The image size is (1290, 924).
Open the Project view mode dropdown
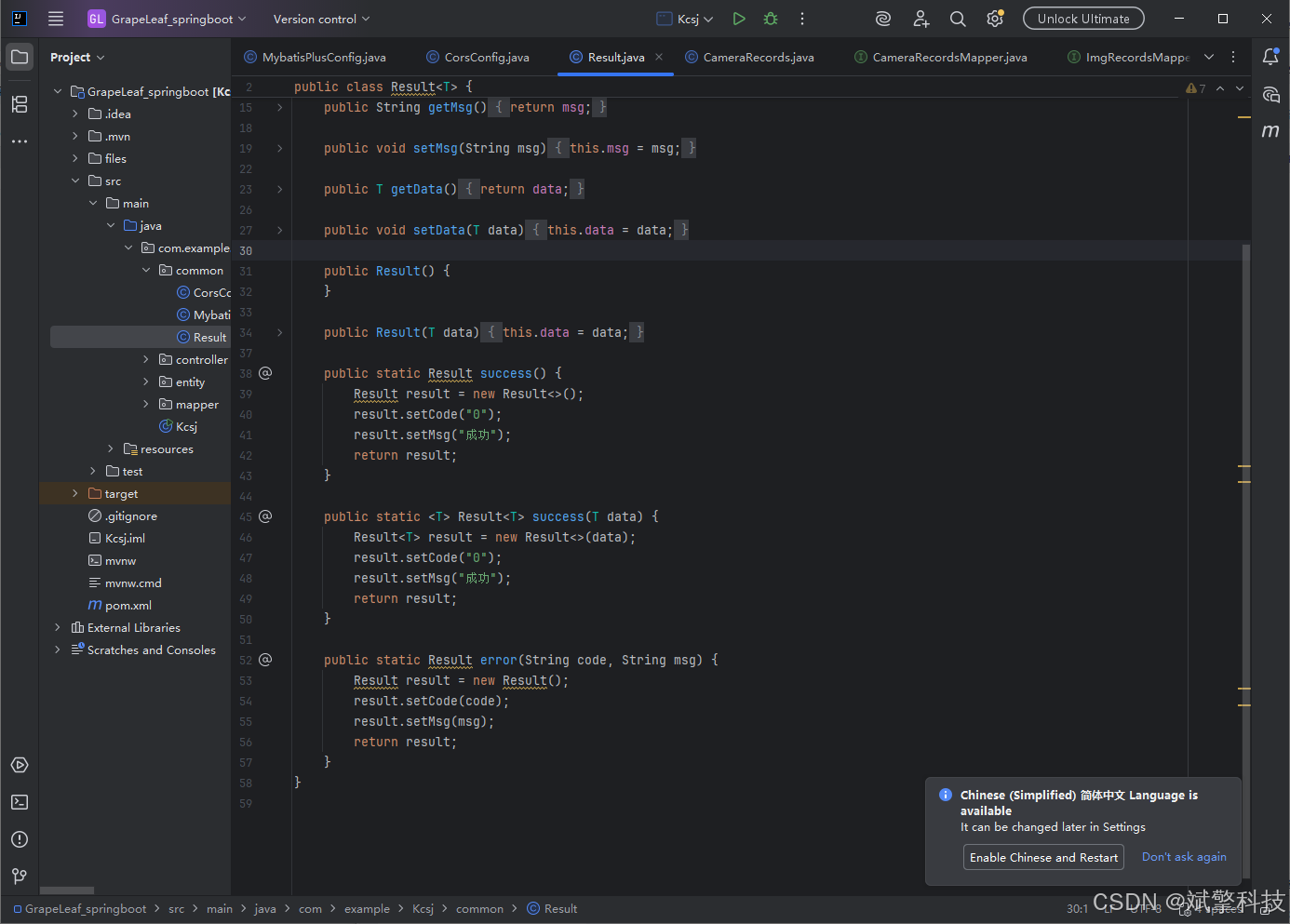[x=77, y=57]
